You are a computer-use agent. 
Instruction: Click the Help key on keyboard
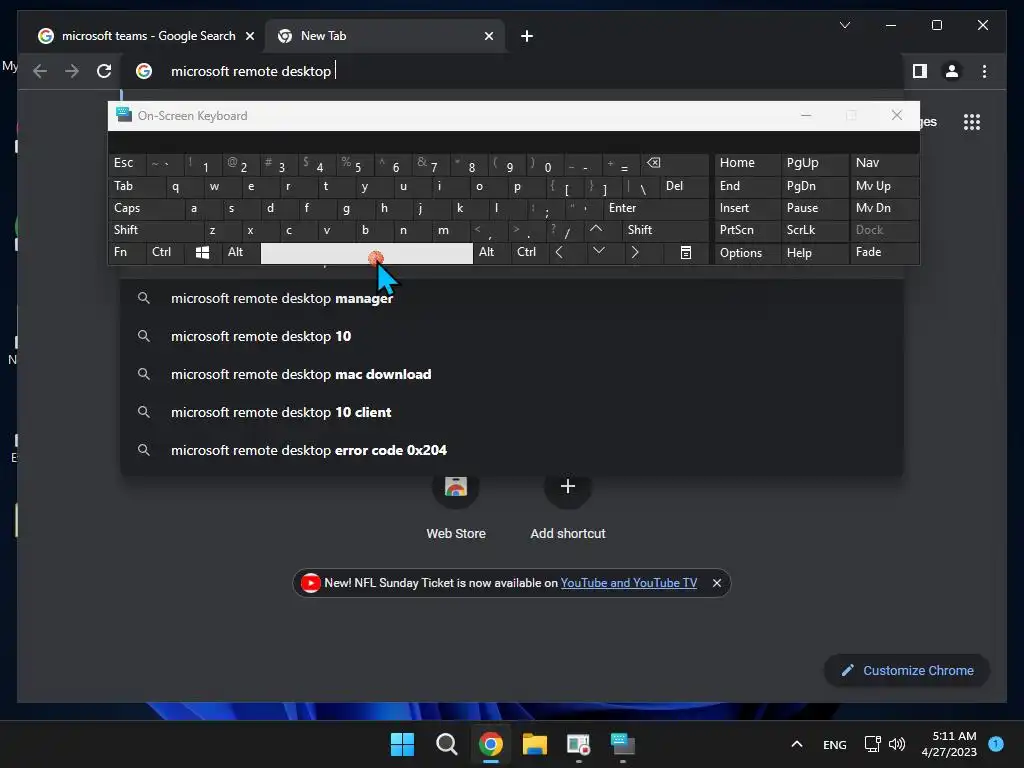[815, 253]
